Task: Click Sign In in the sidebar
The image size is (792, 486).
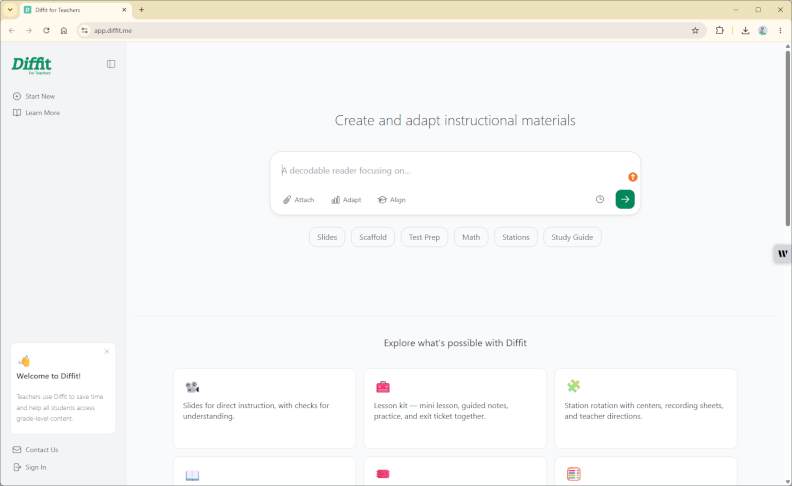Action: tap(30, 467)
